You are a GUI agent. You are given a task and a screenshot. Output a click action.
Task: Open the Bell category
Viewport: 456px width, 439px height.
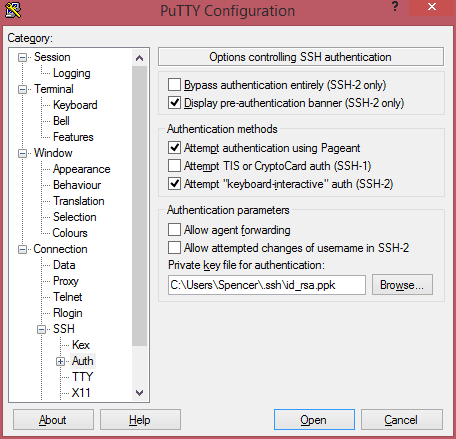pos(61,121)
